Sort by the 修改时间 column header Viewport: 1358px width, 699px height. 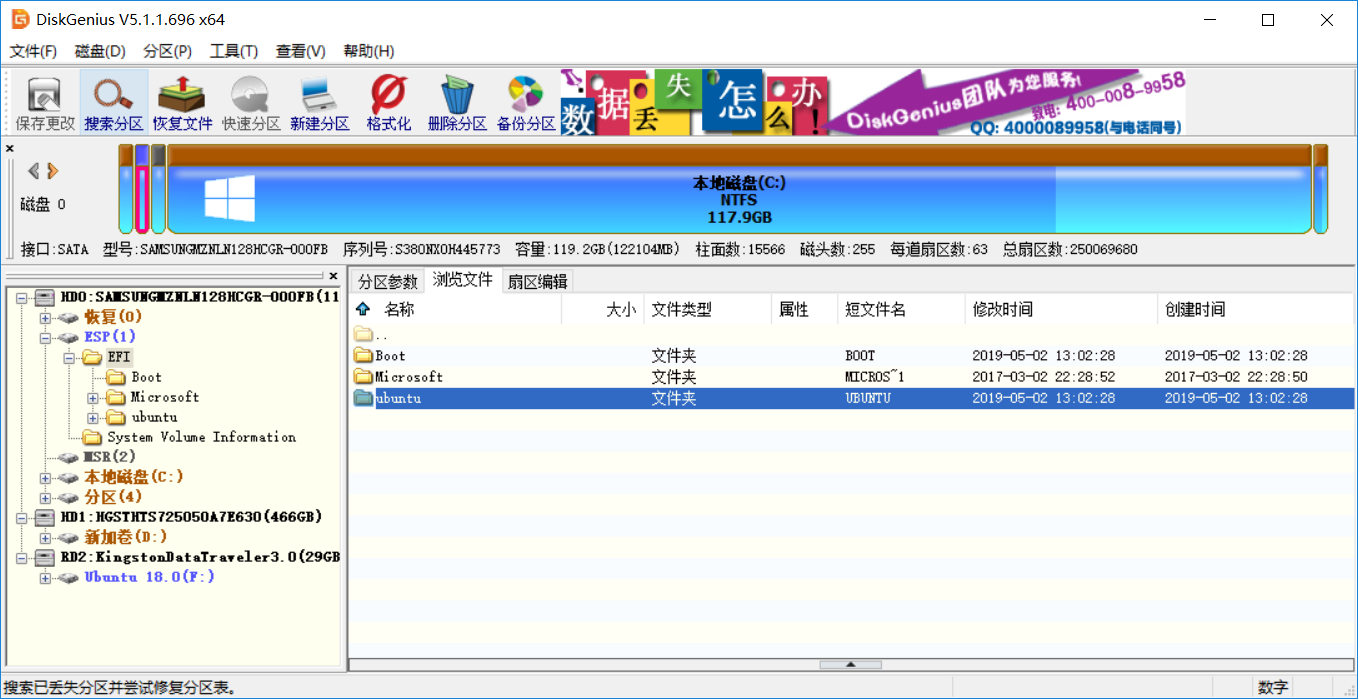click(1061, 310)
